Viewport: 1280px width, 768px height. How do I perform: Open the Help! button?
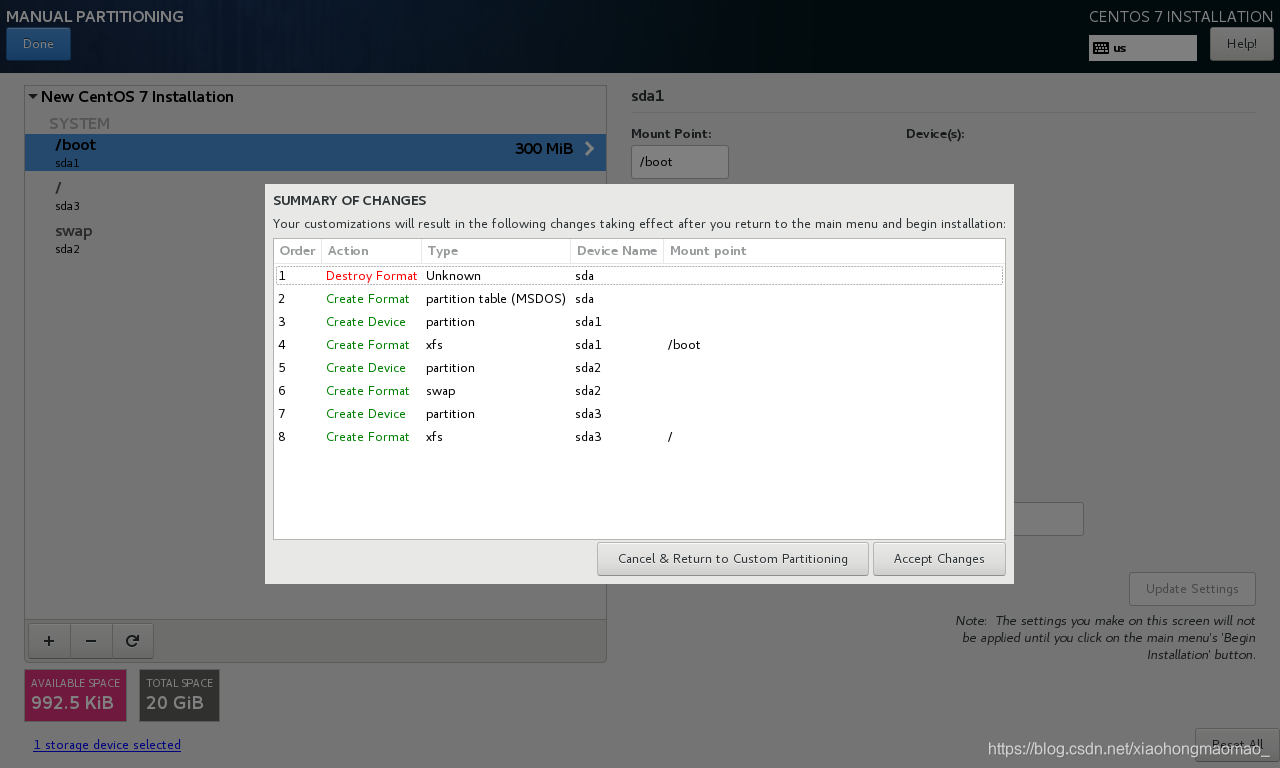[x=1242, y=44]
